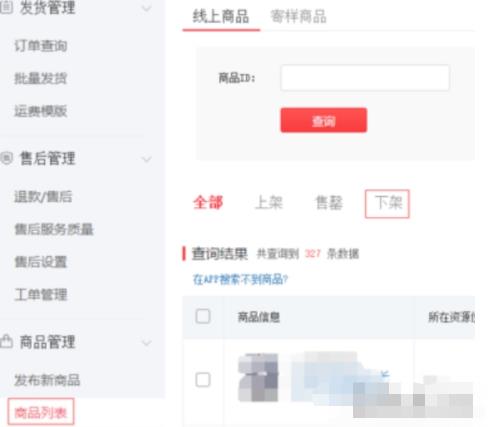The width and height of the screenshot is (488, 427).
Task: Click the blurred product thumbnail image
Action: click(x=258, y=377)
